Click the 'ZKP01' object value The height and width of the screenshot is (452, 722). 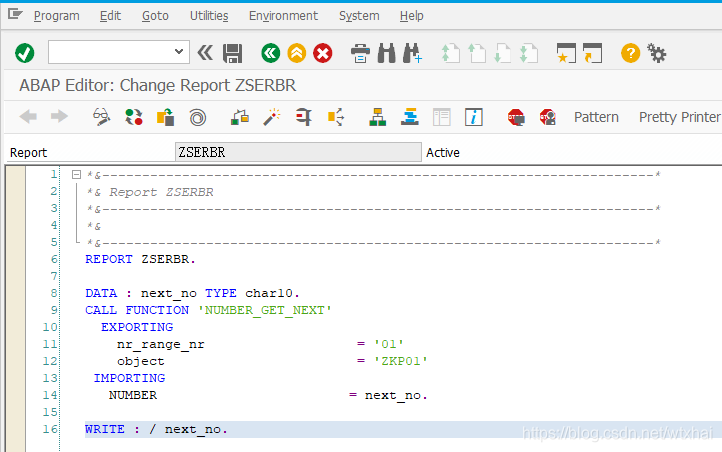[401, 361]
